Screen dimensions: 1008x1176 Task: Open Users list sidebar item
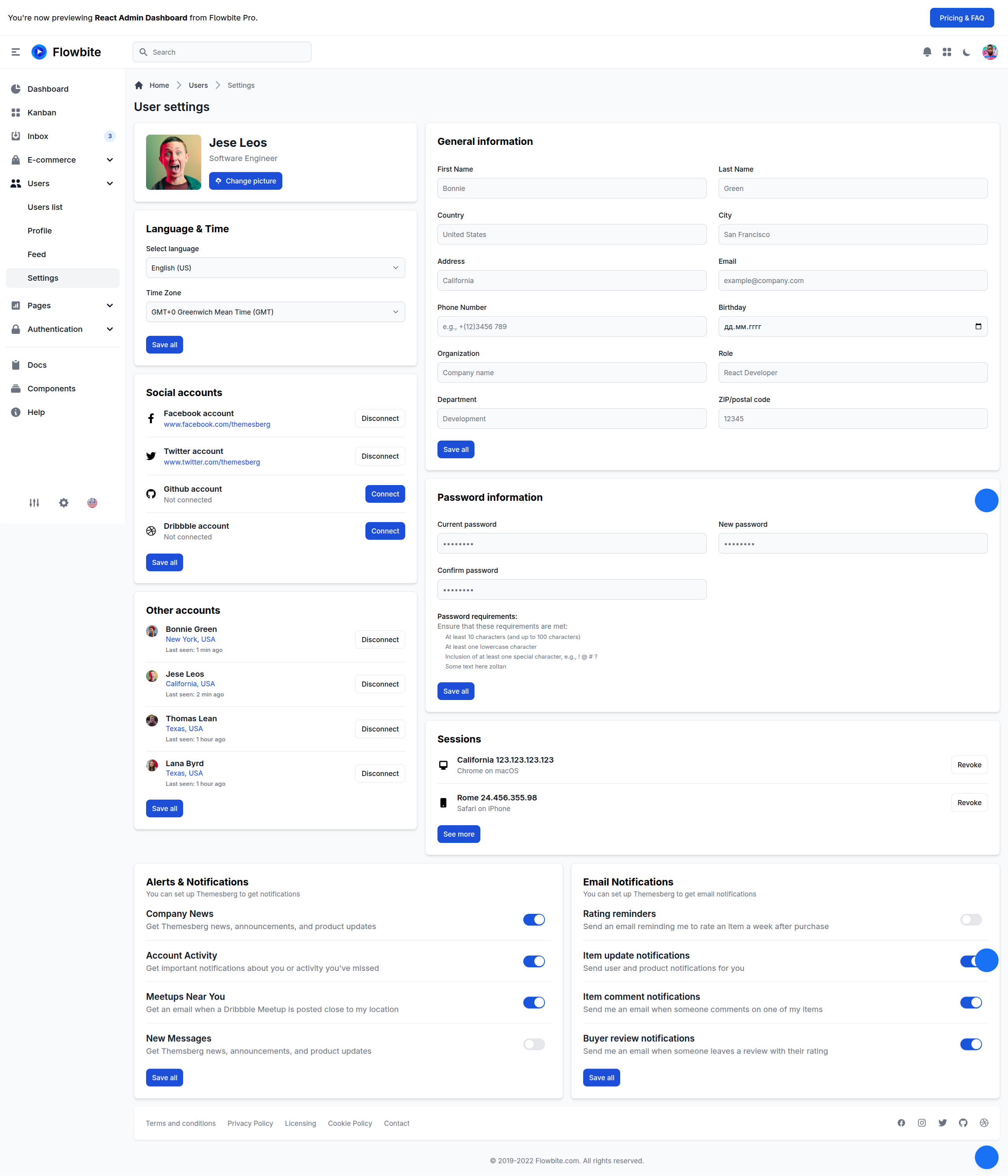45,207
